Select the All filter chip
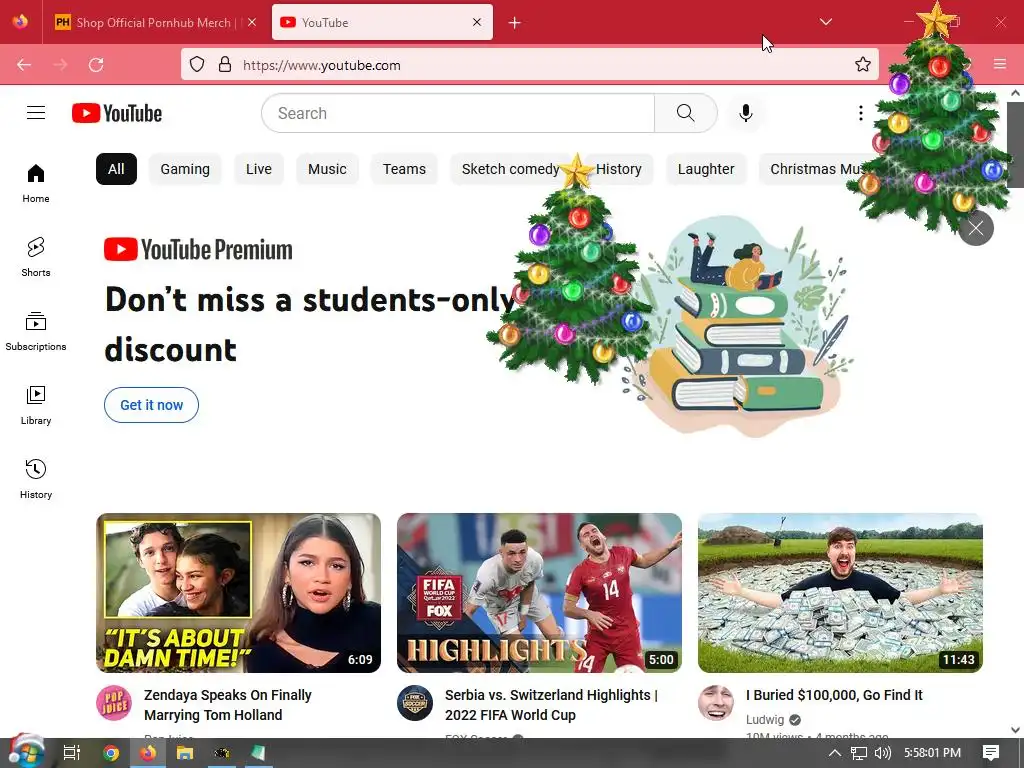 [x=116, y=169]
